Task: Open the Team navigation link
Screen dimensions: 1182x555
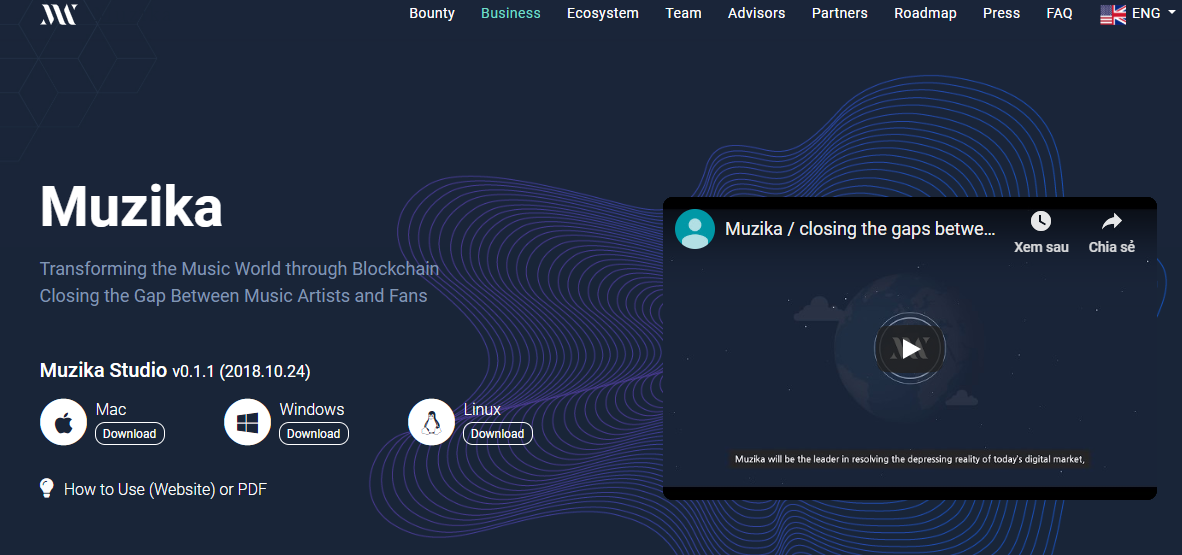Action: [683, 13]
